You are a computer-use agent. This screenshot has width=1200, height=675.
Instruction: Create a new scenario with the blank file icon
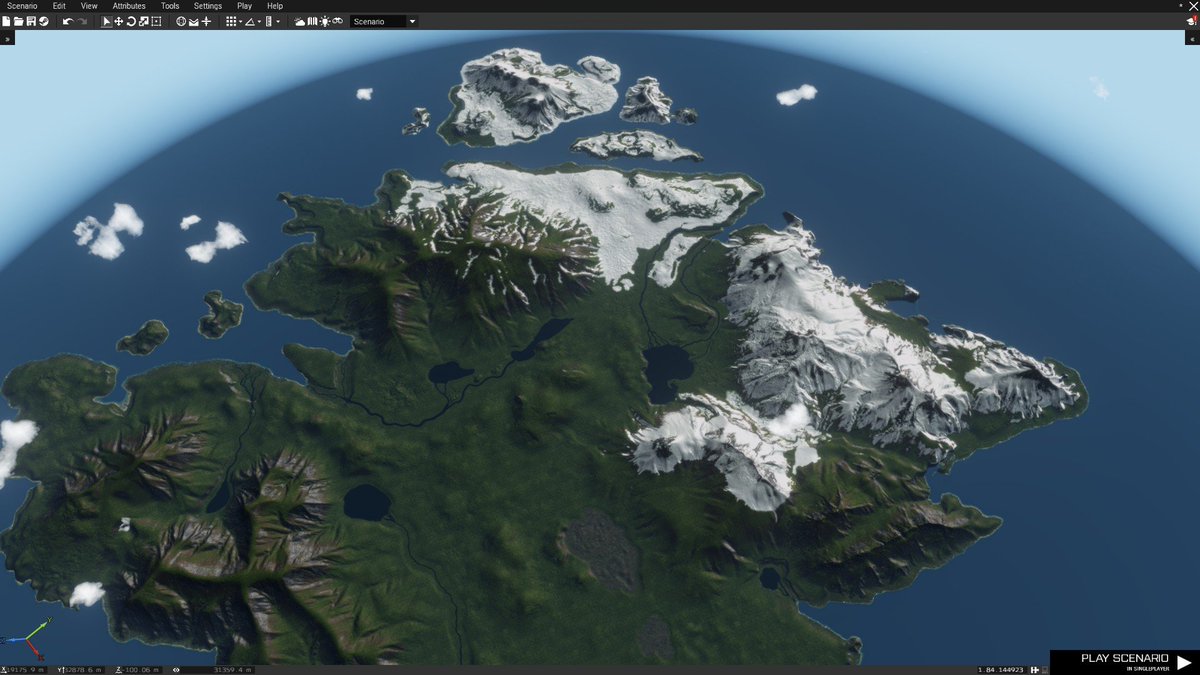6,20
